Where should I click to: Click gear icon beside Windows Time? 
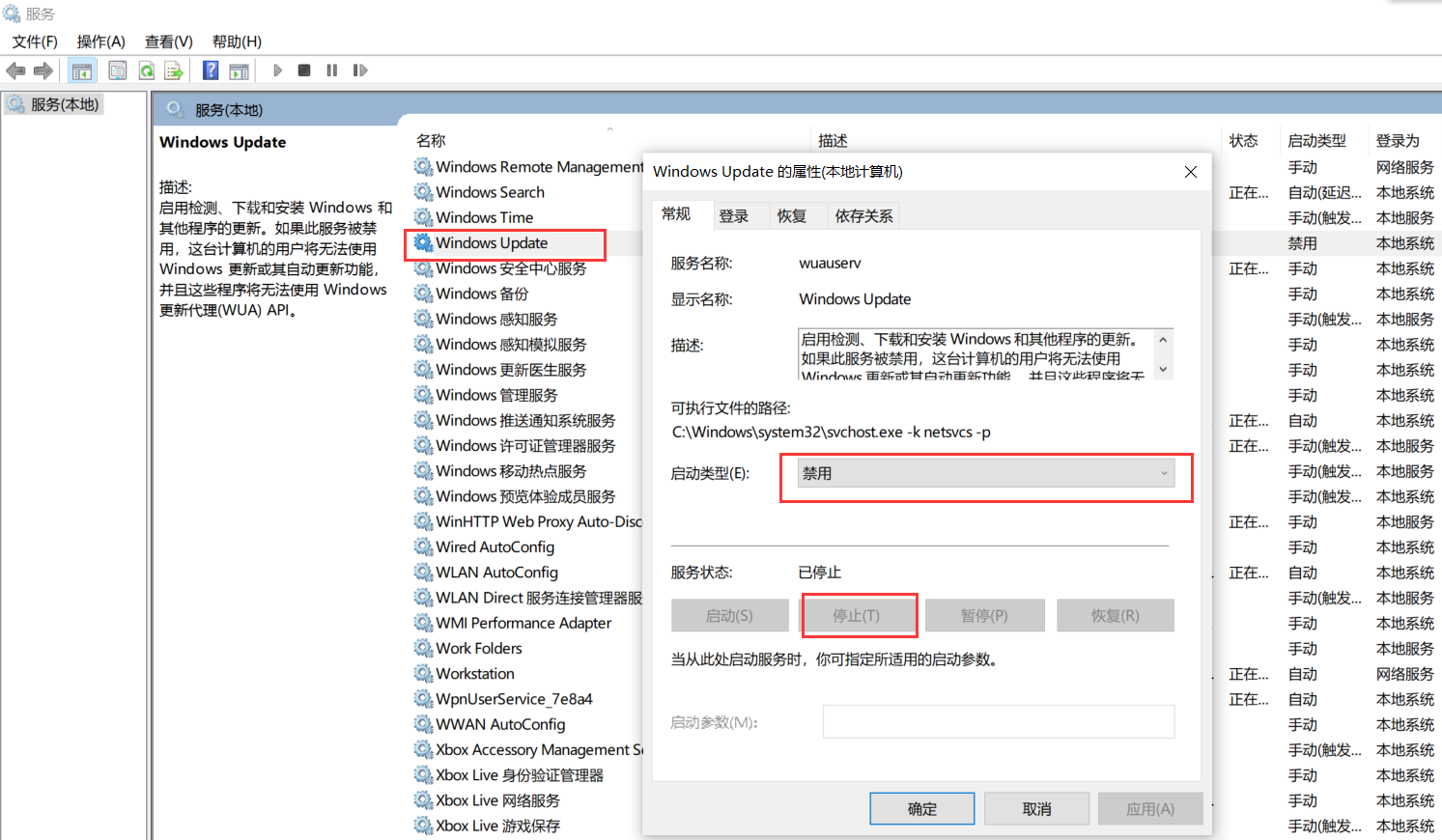423,217
